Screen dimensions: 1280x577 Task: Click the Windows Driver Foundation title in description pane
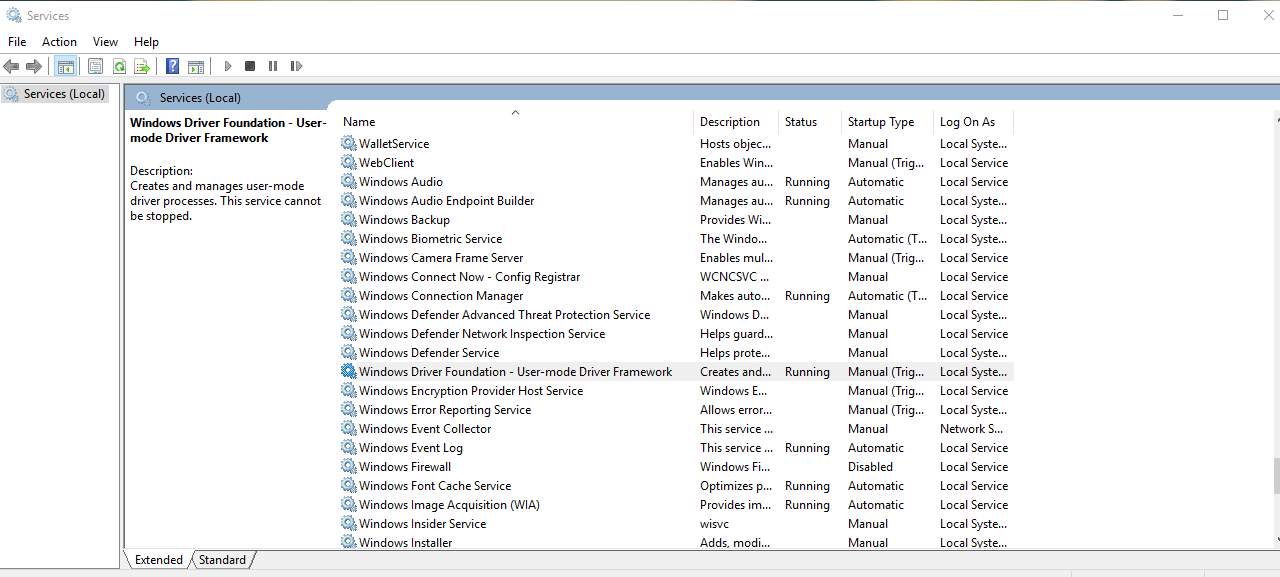tap(228, 131)
